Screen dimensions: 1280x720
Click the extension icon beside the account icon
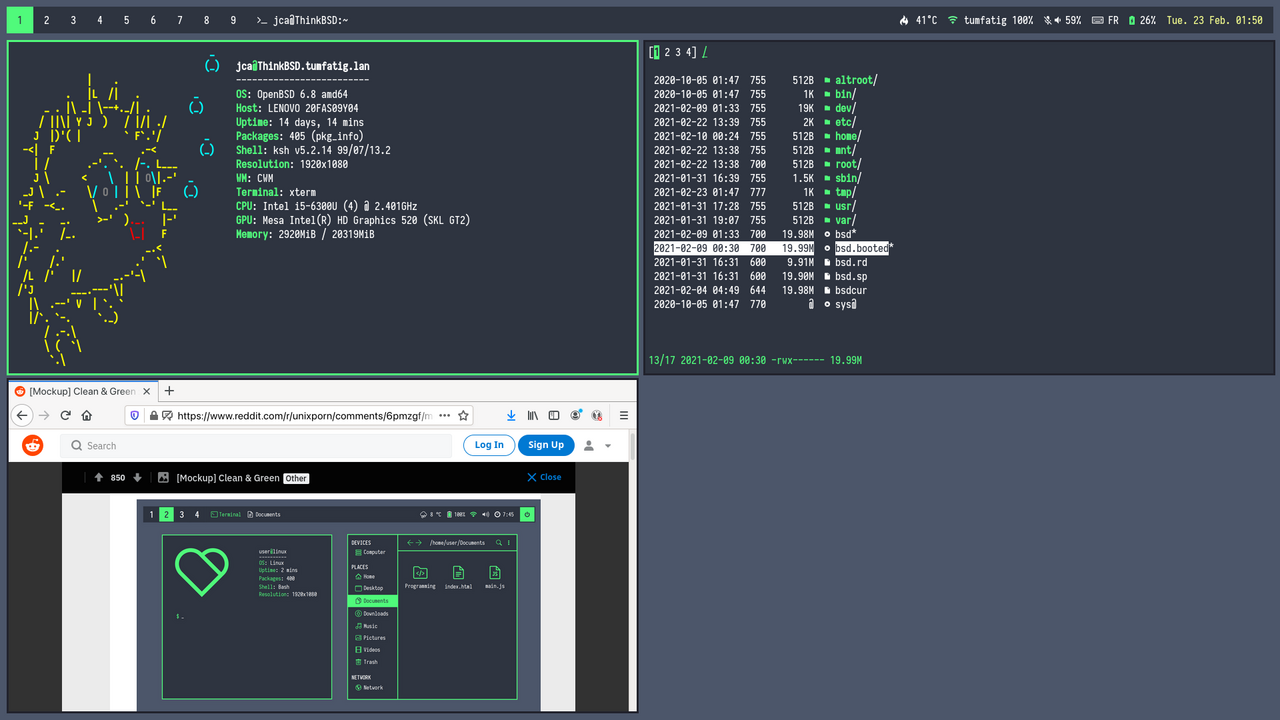pyautogui.click(x=597, y=415)
